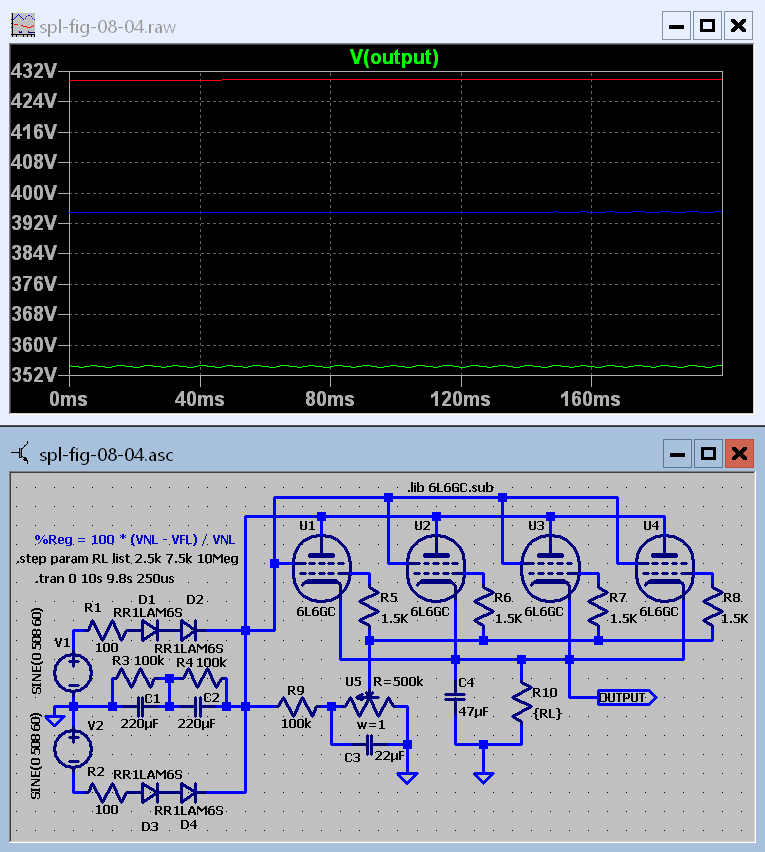Click the .lib 6L6GC.sub directive

449,487
